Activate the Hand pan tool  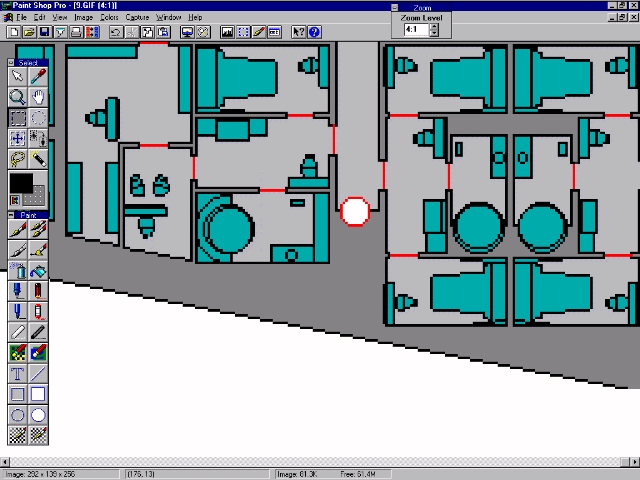[38, 97]
